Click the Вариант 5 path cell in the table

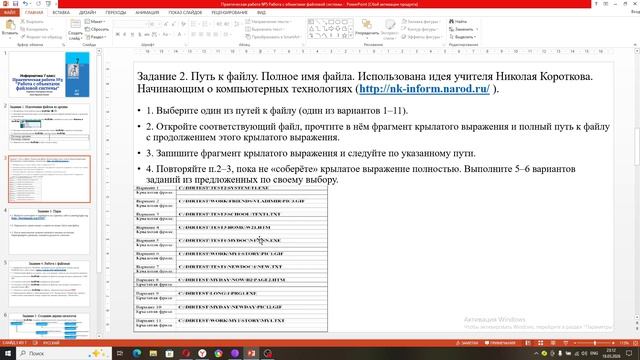[x=252, y=240]
